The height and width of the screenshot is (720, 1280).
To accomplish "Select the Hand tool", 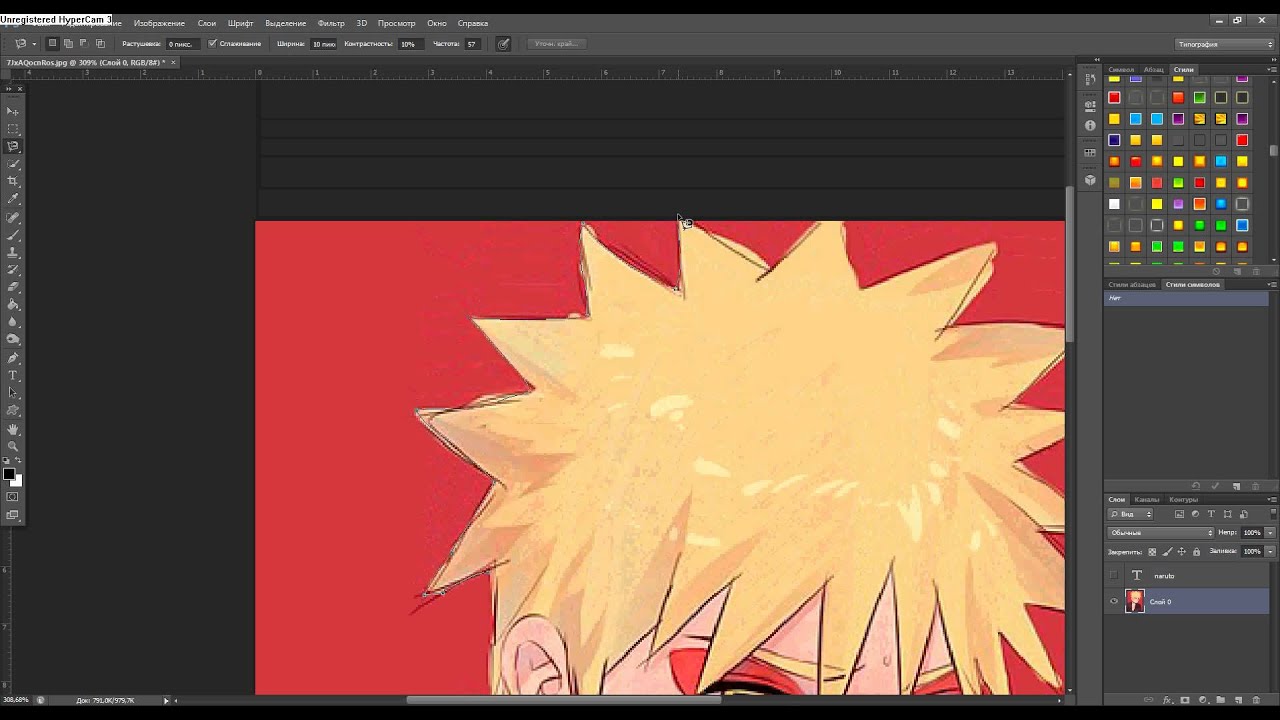I will click(x=13, y=429).
